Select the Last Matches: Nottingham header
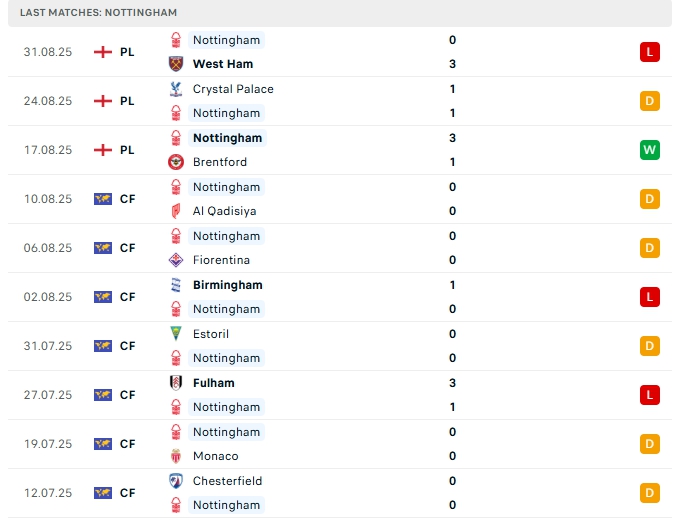 click(x=98, y=12)
